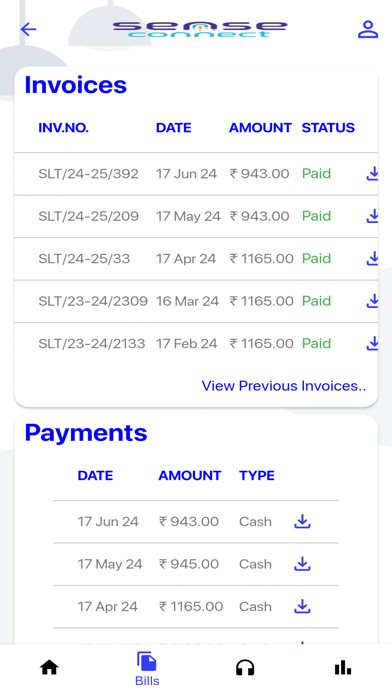392x696 pixels.
Task: Select invoice number SLT/23-24/2309
Action: [x=93, y=301]
